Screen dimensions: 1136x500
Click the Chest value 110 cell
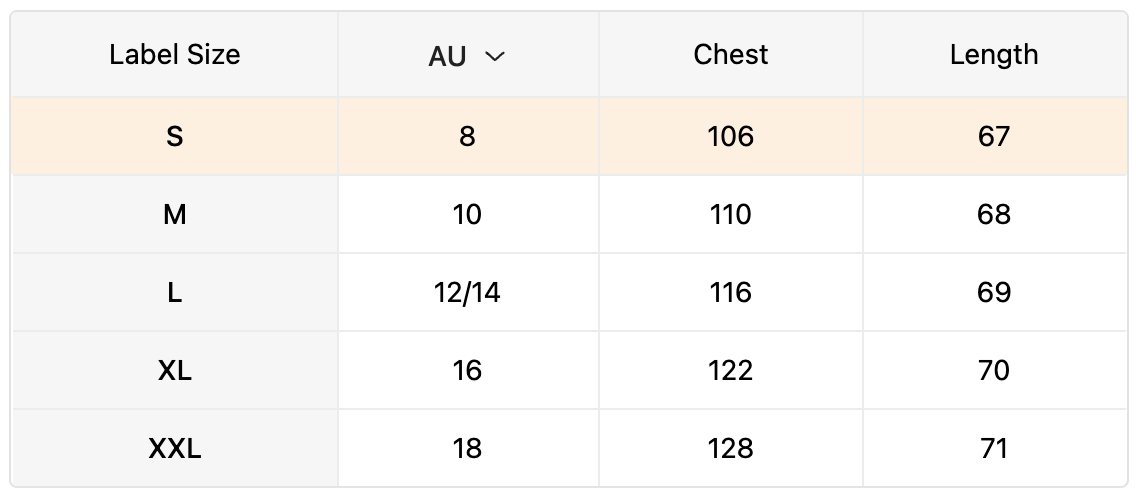tap(730, 214)
